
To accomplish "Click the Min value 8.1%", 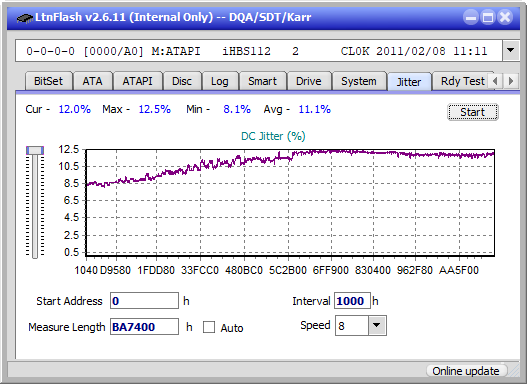I will click(237, 109).
